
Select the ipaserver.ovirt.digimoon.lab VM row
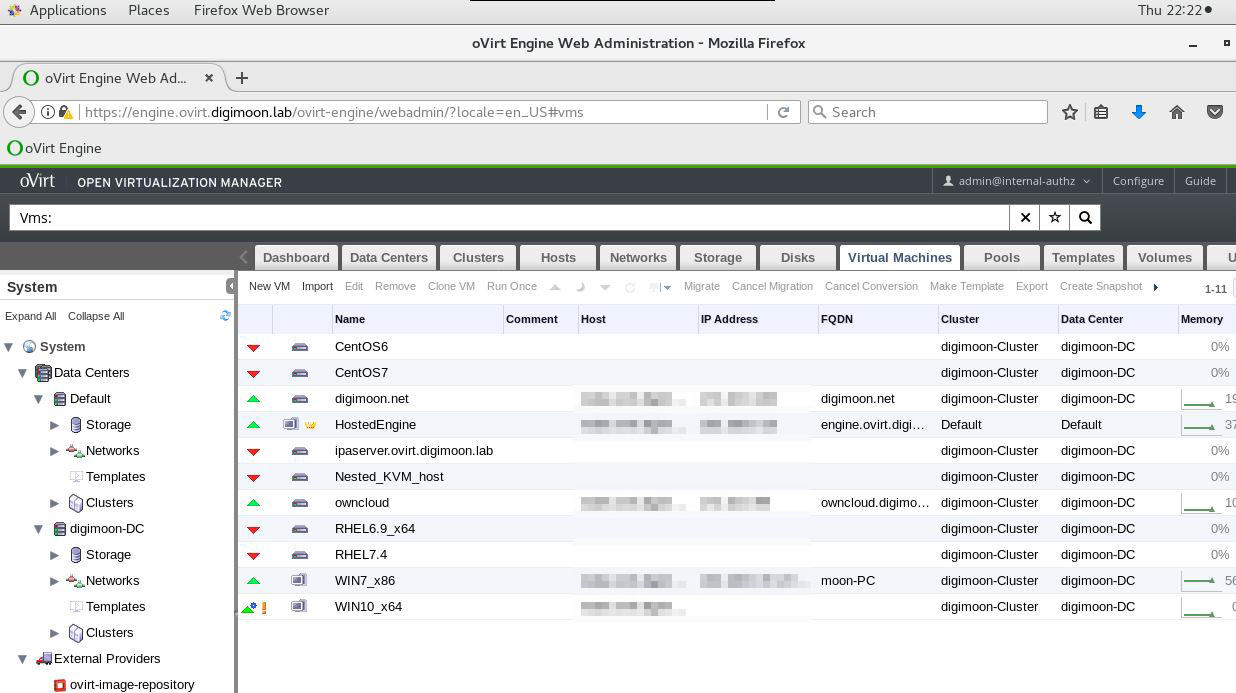pos(737,451)
